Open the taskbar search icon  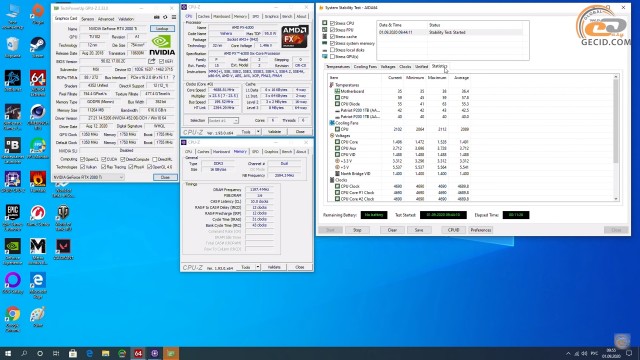(x=24, y=353)
